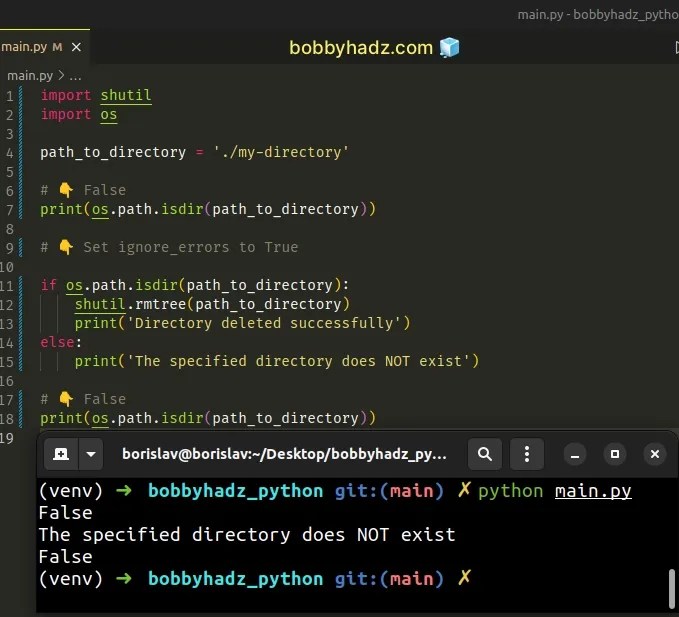This screenshot has width=679, height=617.
Task: Maximize the terminal window
Action: coord(614,454)
